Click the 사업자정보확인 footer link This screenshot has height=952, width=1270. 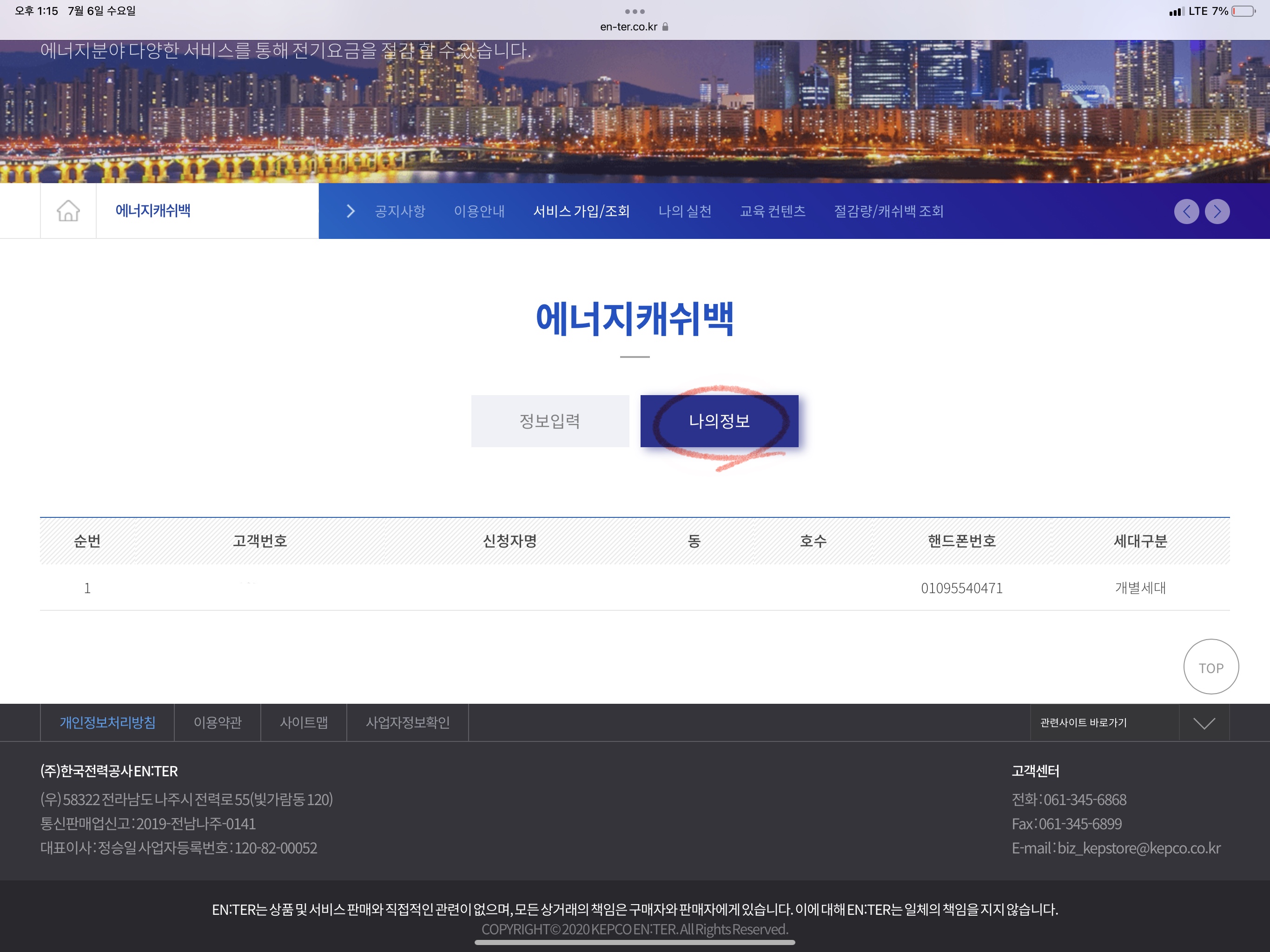408,723
